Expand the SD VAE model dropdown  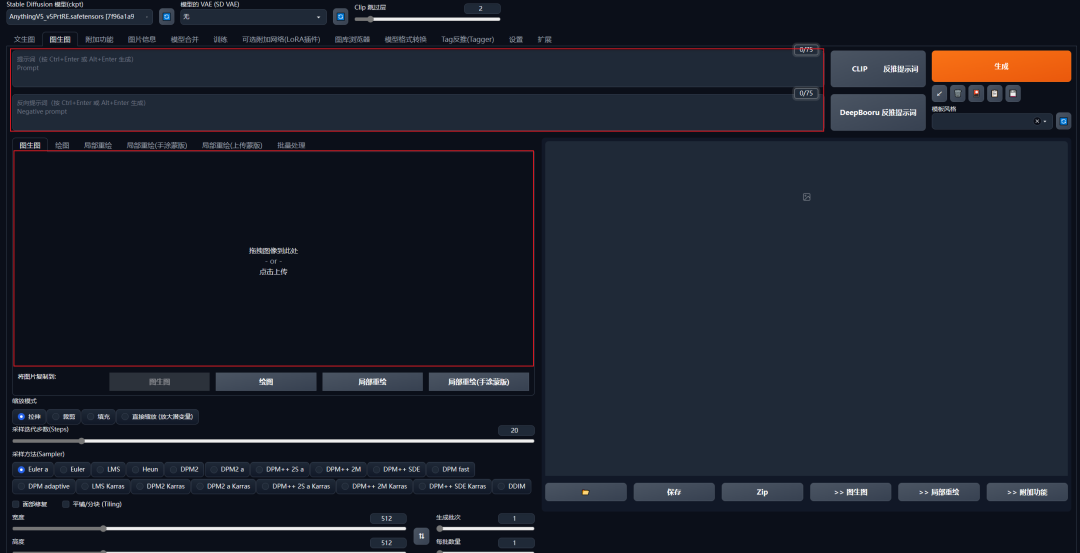pyautogui.click(x=253, y=17)
